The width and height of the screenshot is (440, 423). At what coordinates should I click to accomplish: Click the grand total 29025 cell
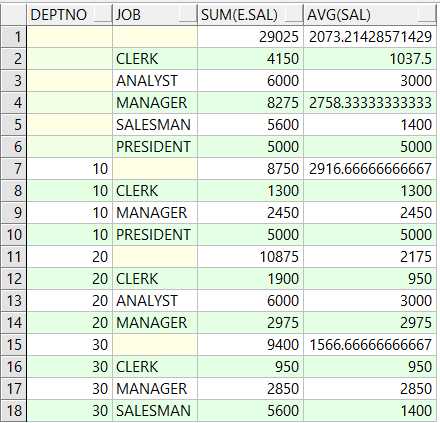tap(251, 37)
